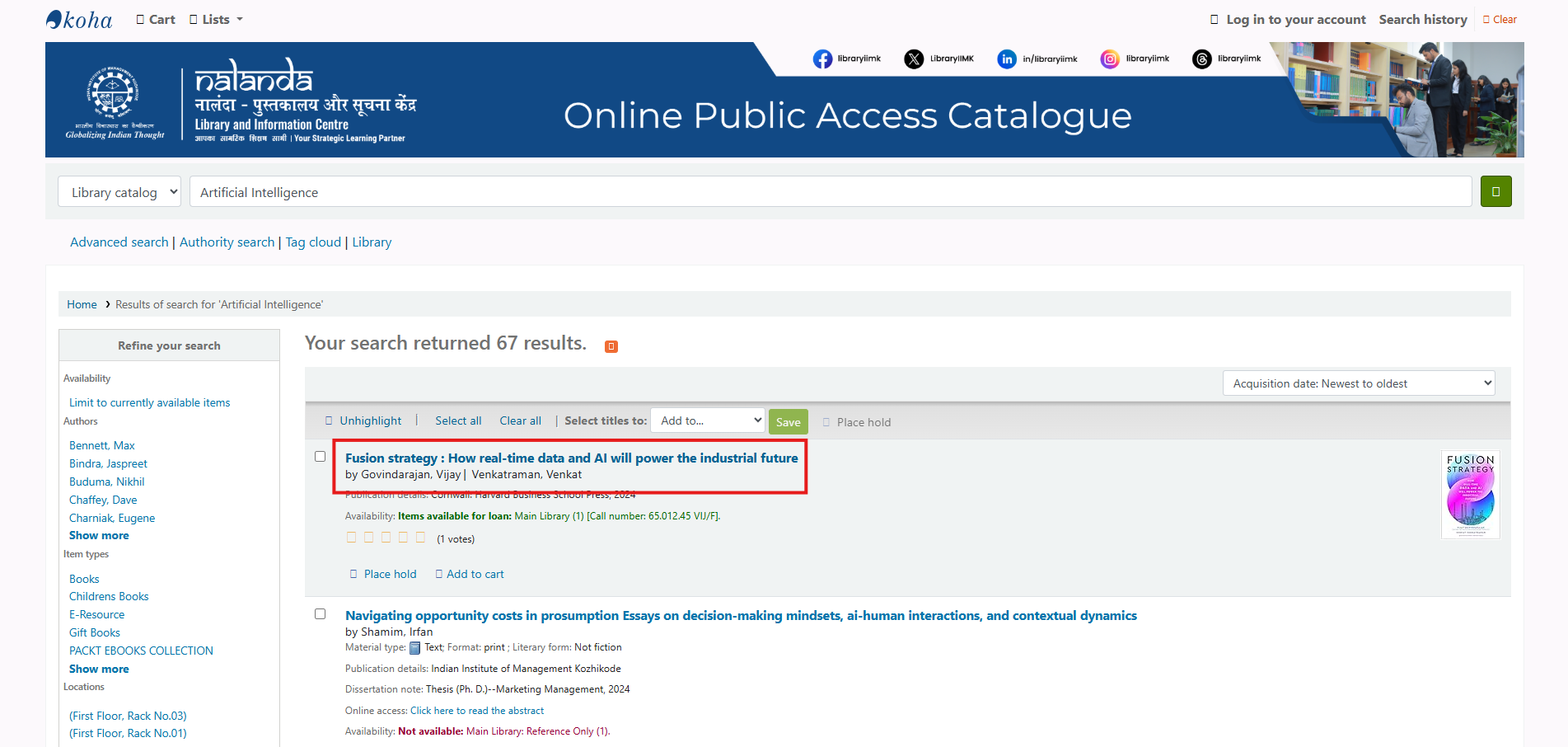1568x747 pixels.
Task: Open the Threads libraryiimk icon
Action: pos(1202,59)
